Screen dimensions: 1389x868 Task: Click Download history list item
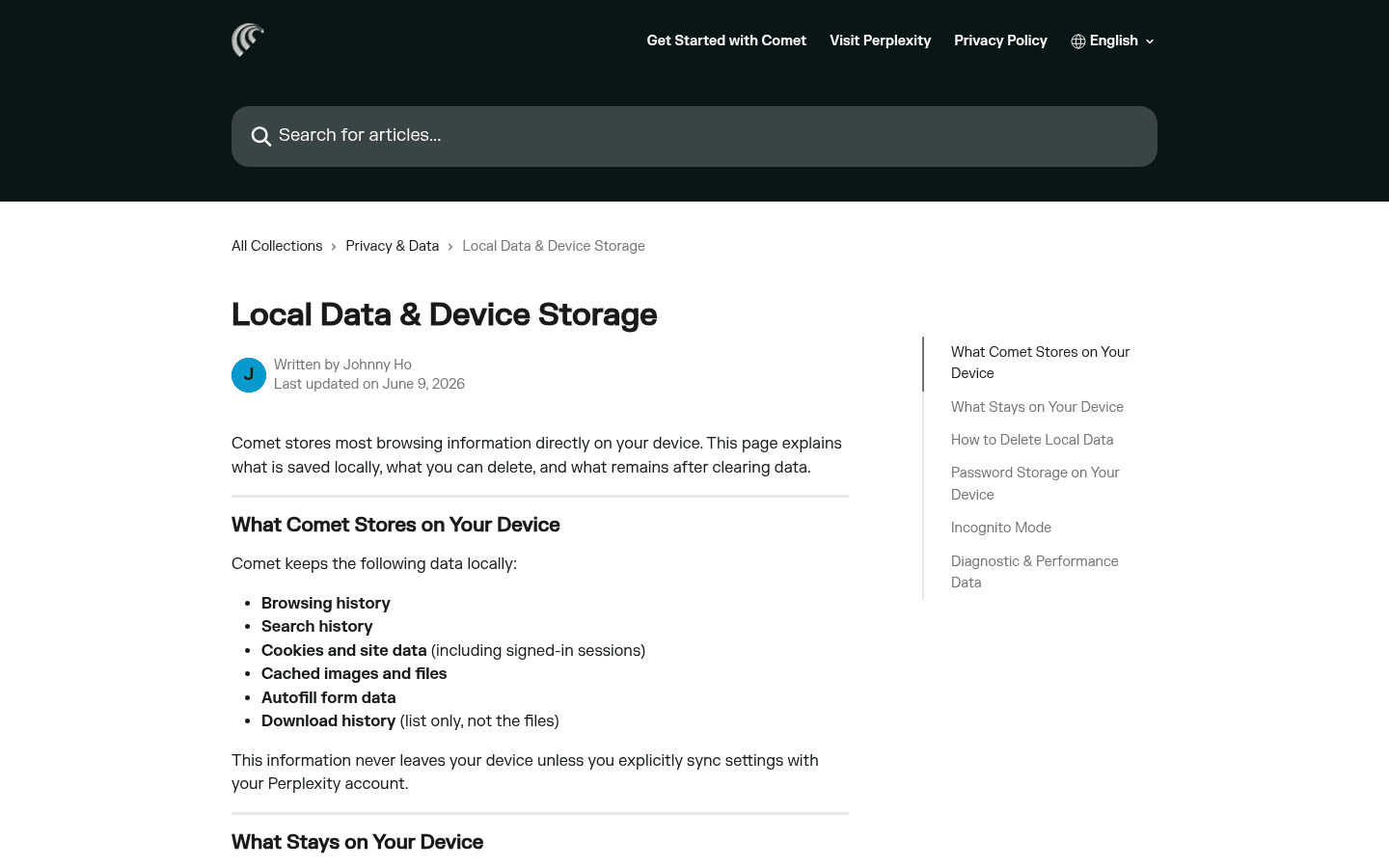coord(410,720)
